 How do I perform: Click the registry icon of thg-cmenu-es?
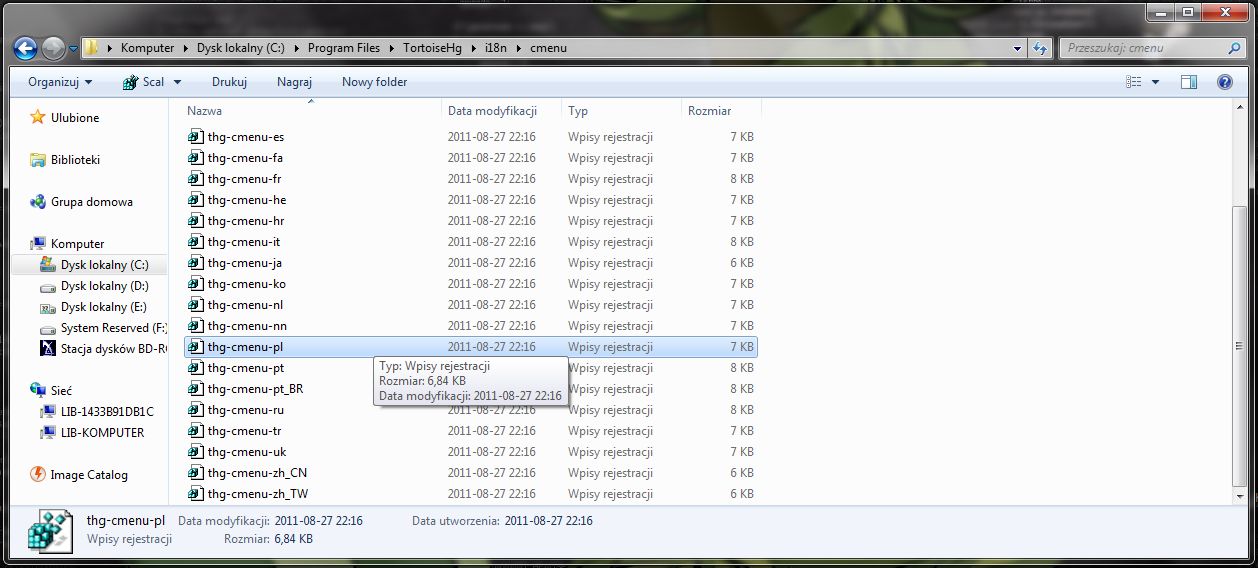click(x=195, y=137)
